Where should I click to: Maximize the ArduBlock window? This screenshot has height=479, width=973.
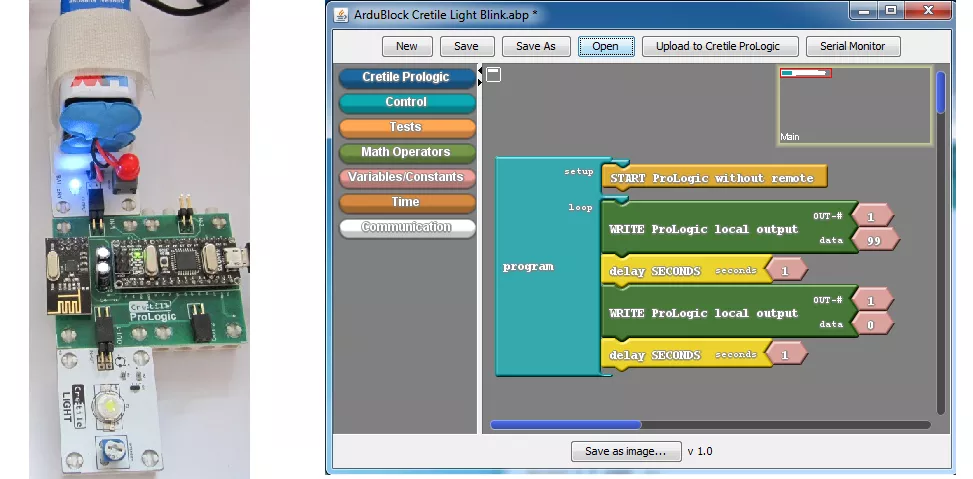click(x=891, y=10)
